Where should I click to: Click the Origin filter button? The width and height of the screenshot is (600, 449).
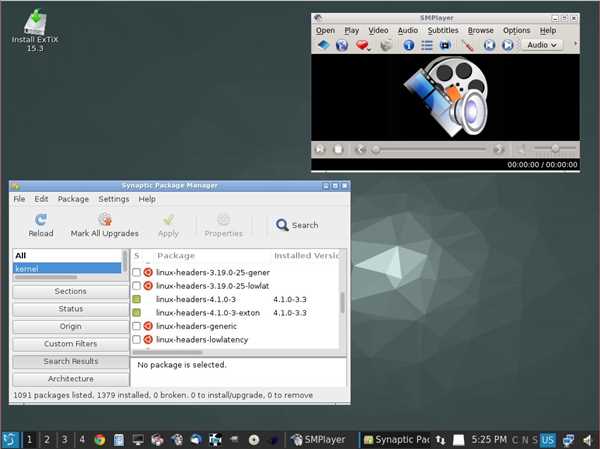click(70, 327)
